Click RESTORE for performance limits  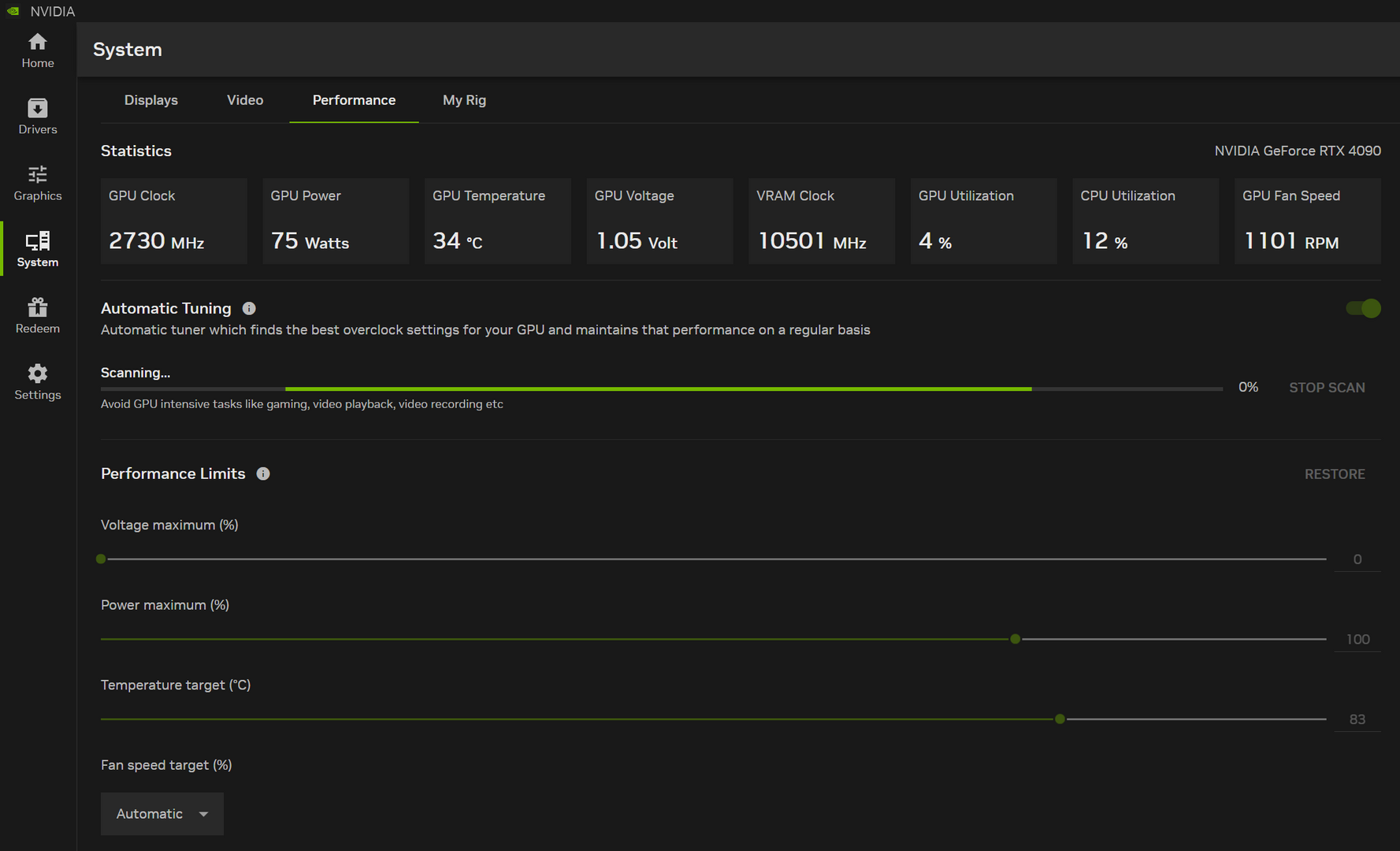(1335, 474)
